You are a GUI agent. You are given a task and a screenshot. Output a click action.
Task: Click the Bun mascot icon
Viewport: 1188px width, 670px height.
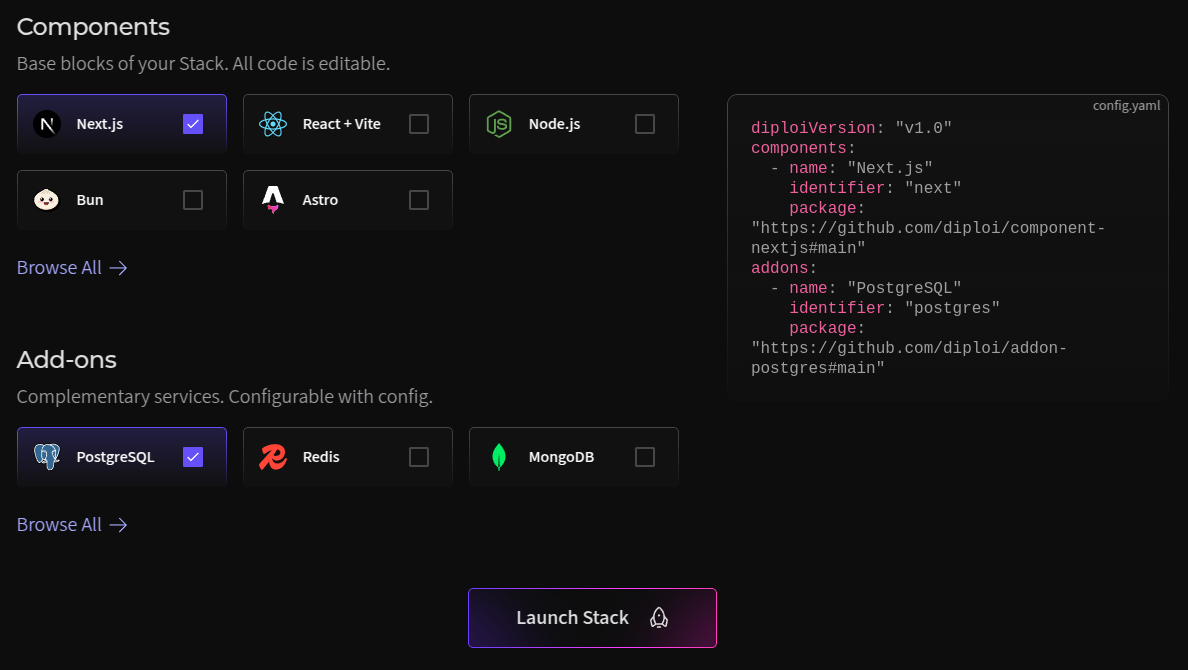pyautogui.click(x=46, y=199)
